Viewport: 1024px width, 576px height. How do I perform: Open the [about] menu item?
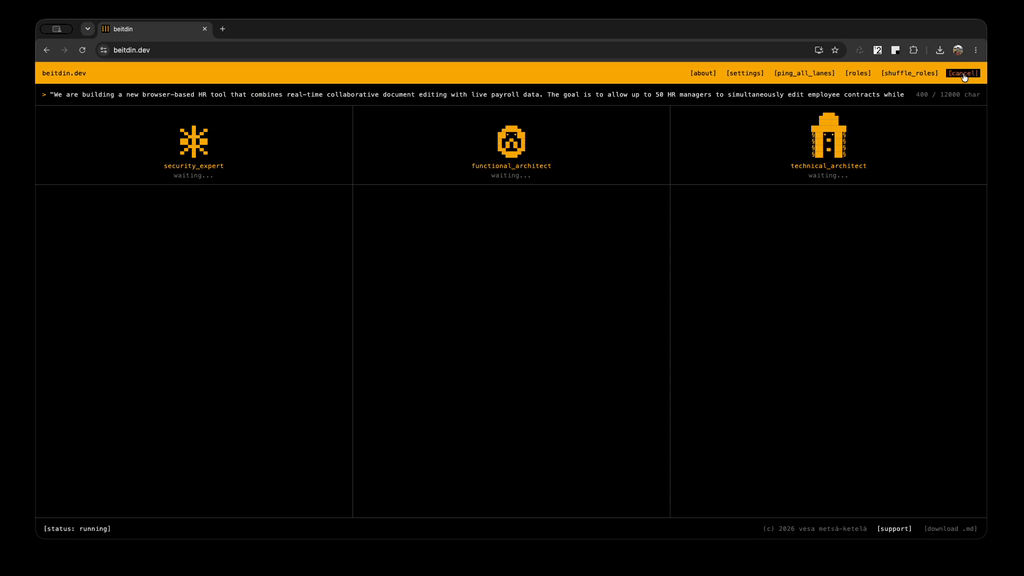coord(703,73)
